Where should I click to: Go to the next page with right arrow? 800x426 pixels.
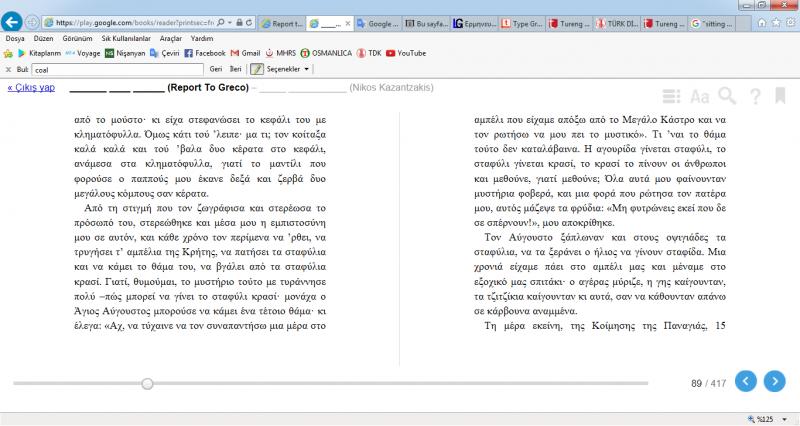(x=774, y=381)
